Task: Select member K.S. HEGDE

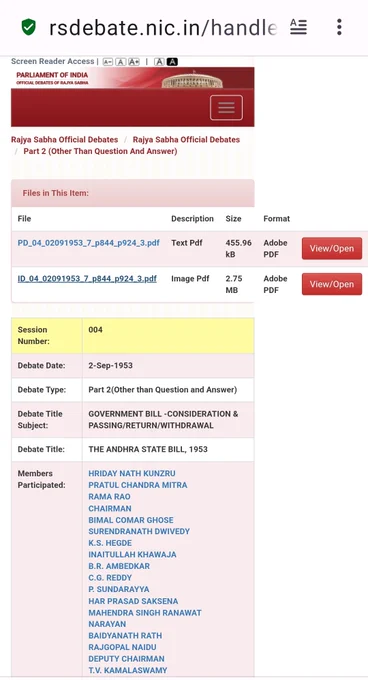Action: pyautogui.click(x=110, y=543)
